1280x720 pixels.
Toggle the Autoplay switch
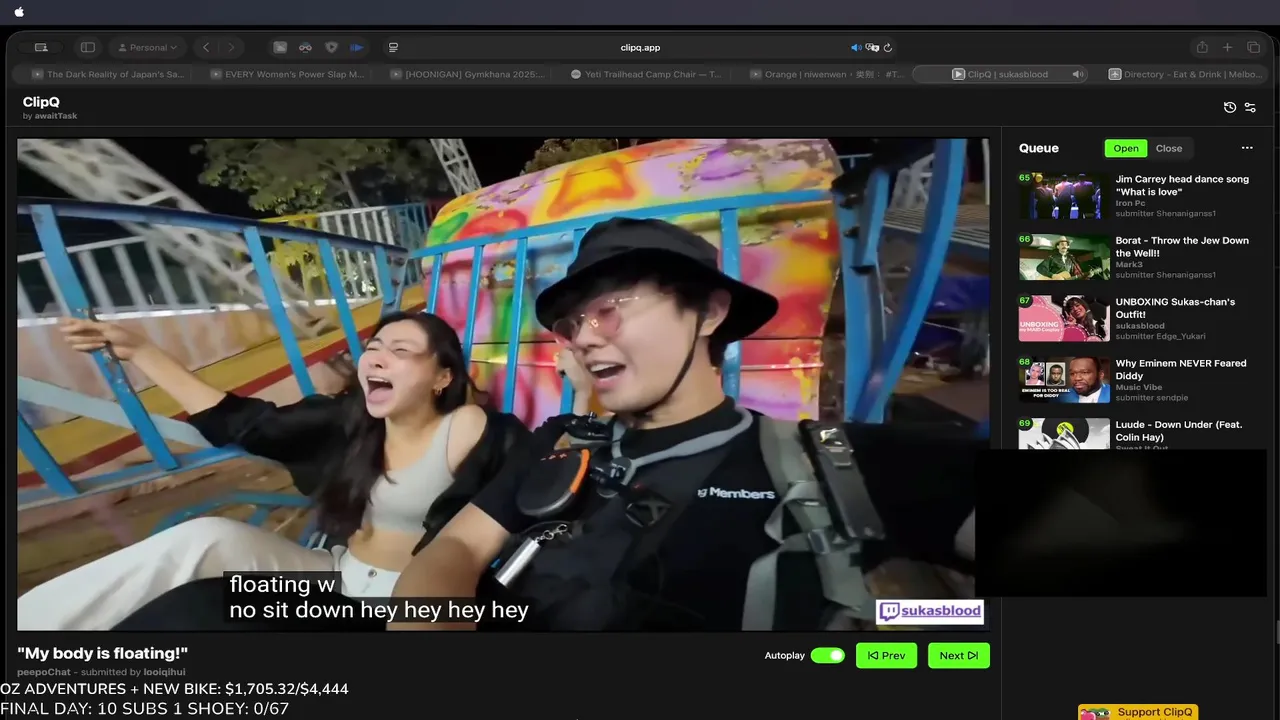point(827,655)
